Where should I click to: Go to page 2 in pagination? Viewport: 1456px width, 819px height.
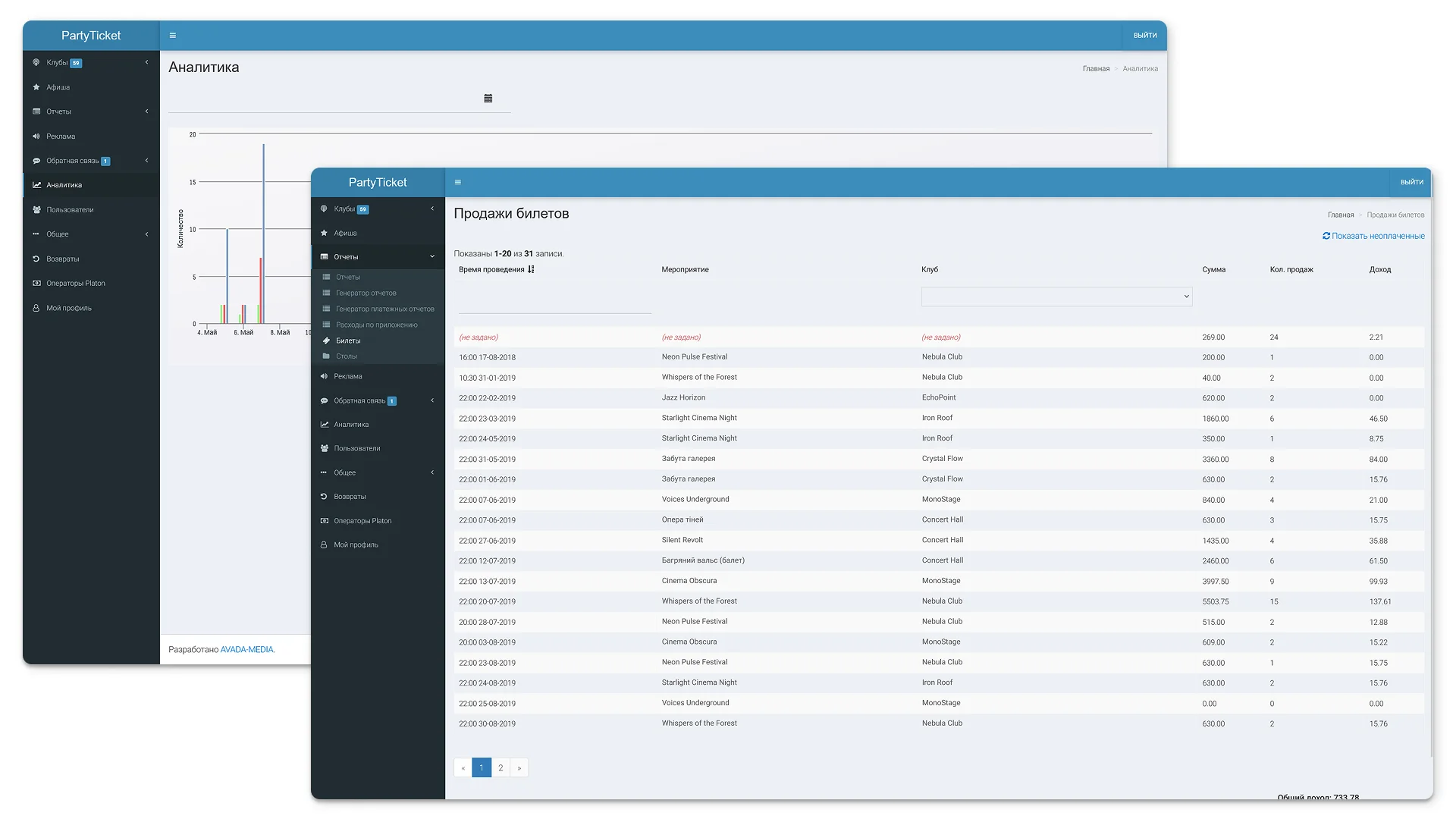pyautogui.click(x=500, y=767)
